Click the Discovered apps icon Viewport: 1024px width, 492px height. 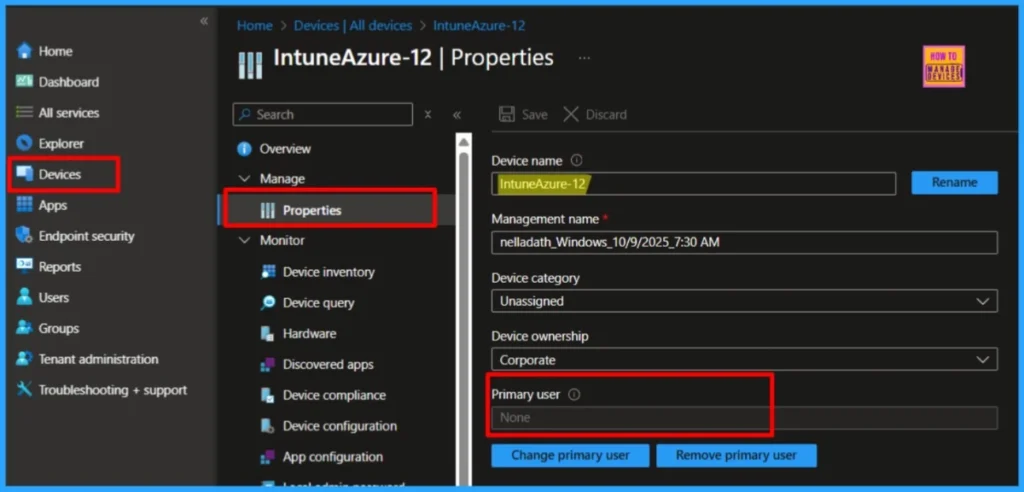(x=268, y=364)
